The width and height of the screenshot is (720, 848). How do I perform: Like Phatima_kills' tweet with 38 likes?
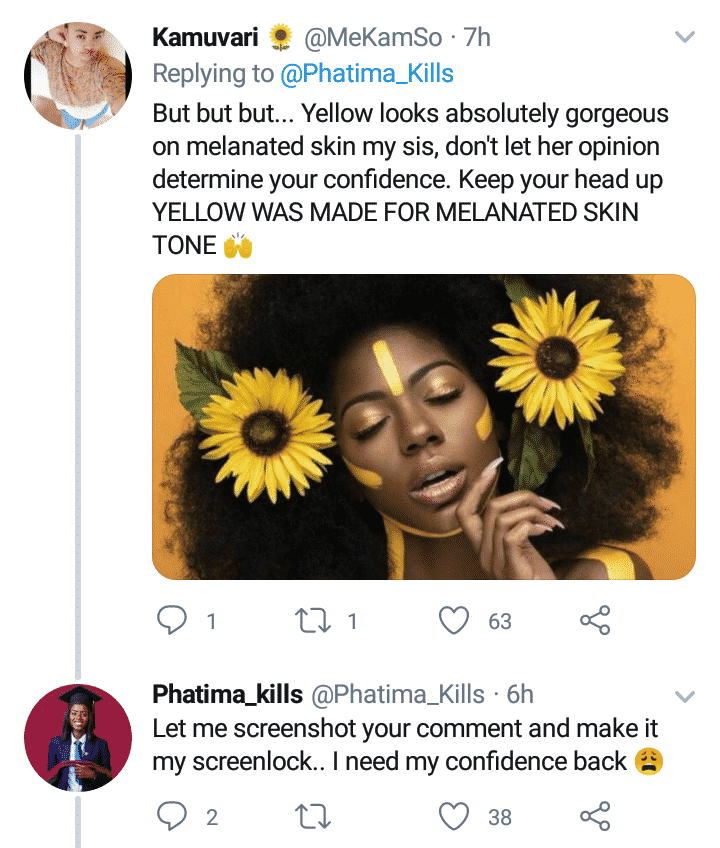(455, 817)
